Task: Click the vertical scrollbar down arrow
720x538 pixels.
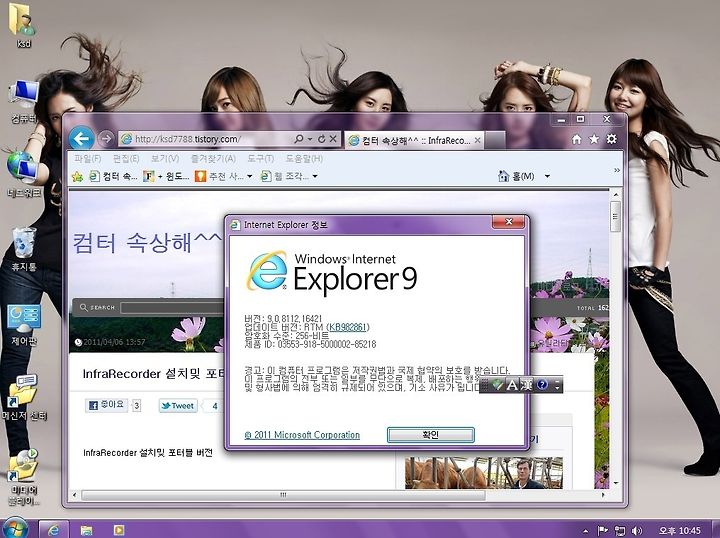Action: point(616,483)
